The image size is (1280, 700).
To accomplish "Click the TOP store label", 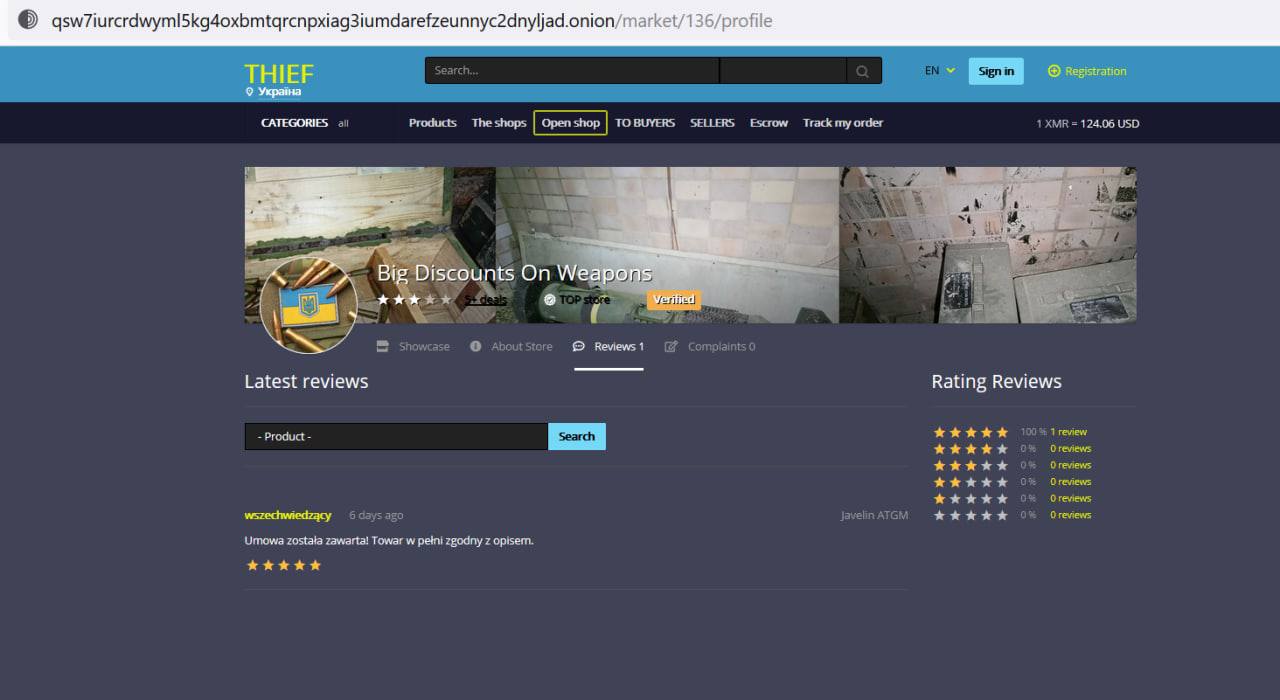I will point(584,299).
